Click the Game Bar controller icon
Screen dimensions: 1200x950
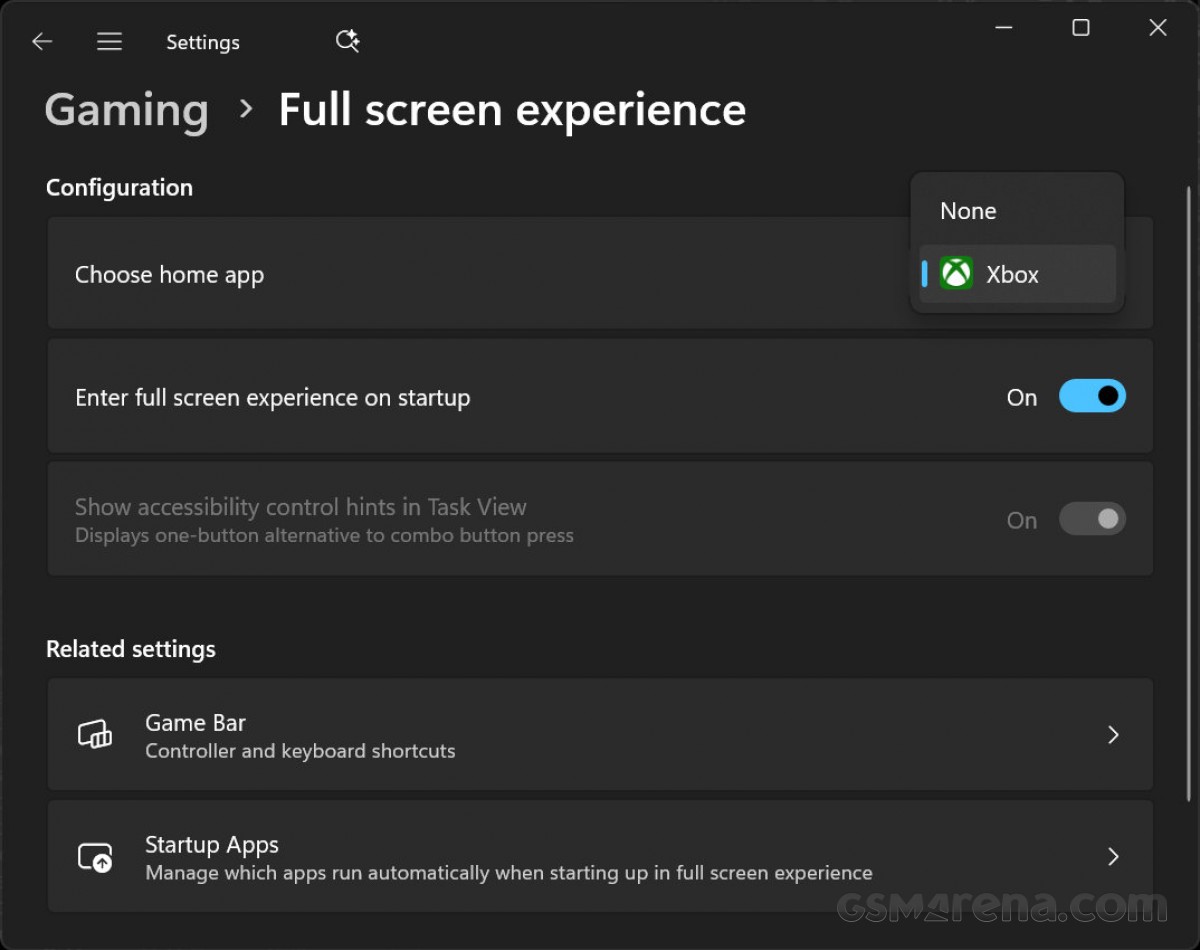(95, 734)
